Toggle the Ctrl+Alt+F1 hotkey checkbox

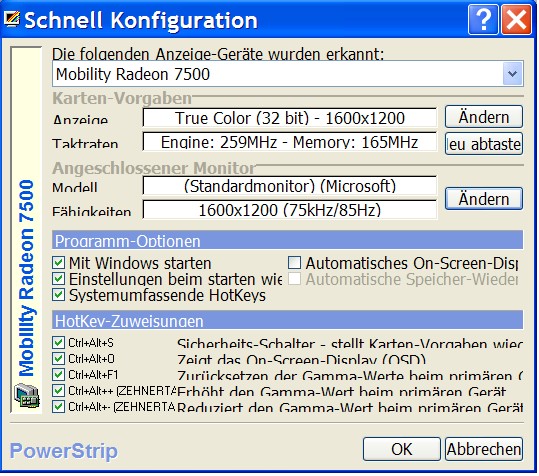click(58, 375)
